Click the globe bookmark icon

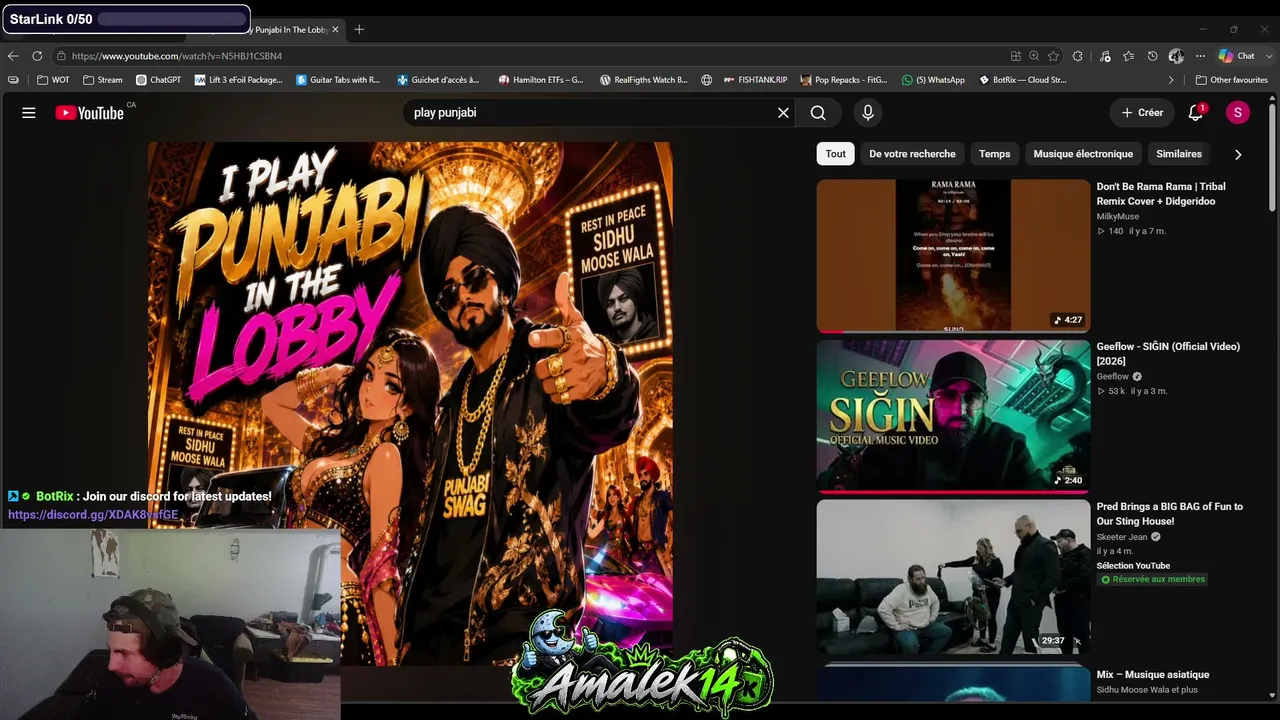[x=707, y=80]
